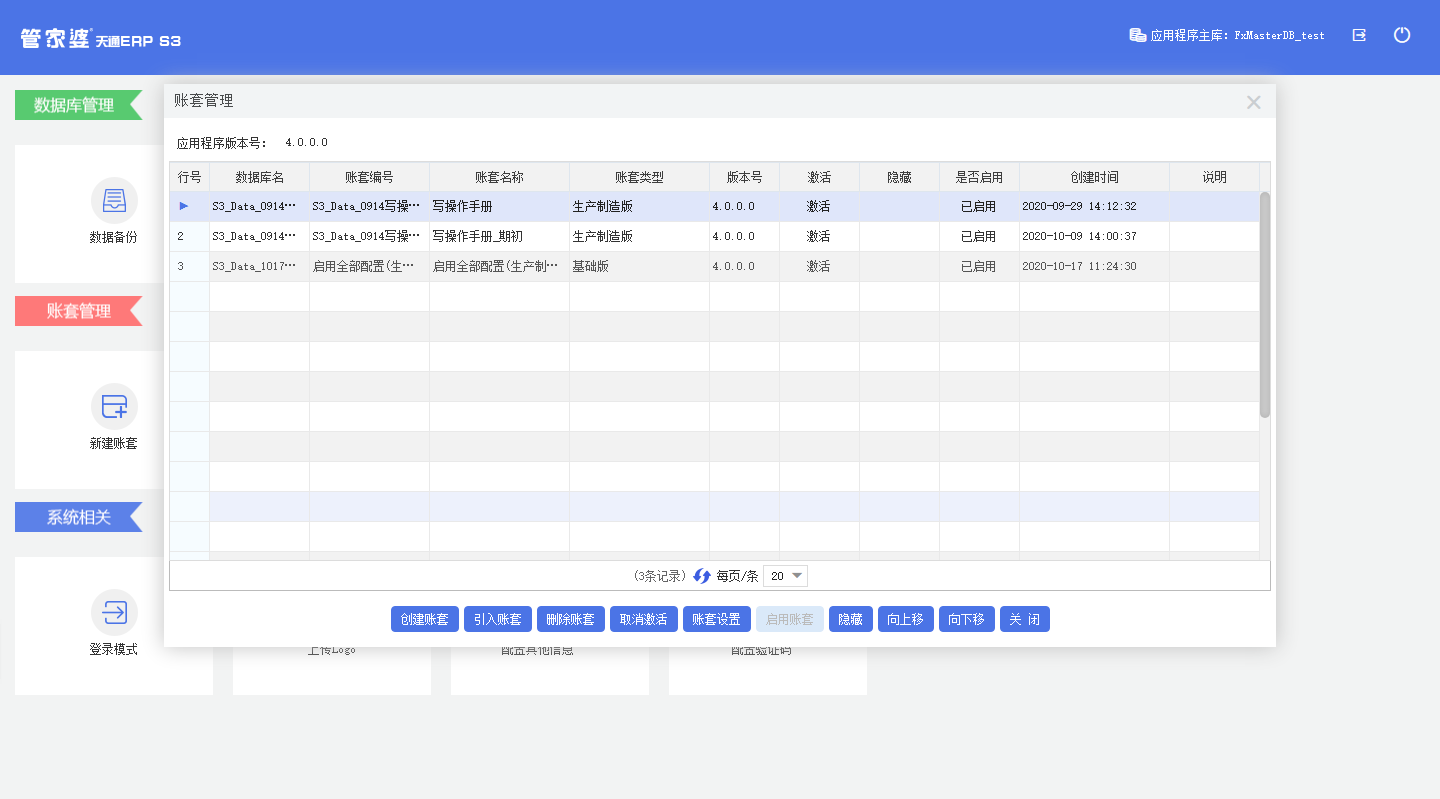Sort by the 数据库名 column header
The width and height of the screenshot is (1440, 799).
pos(259,177)
